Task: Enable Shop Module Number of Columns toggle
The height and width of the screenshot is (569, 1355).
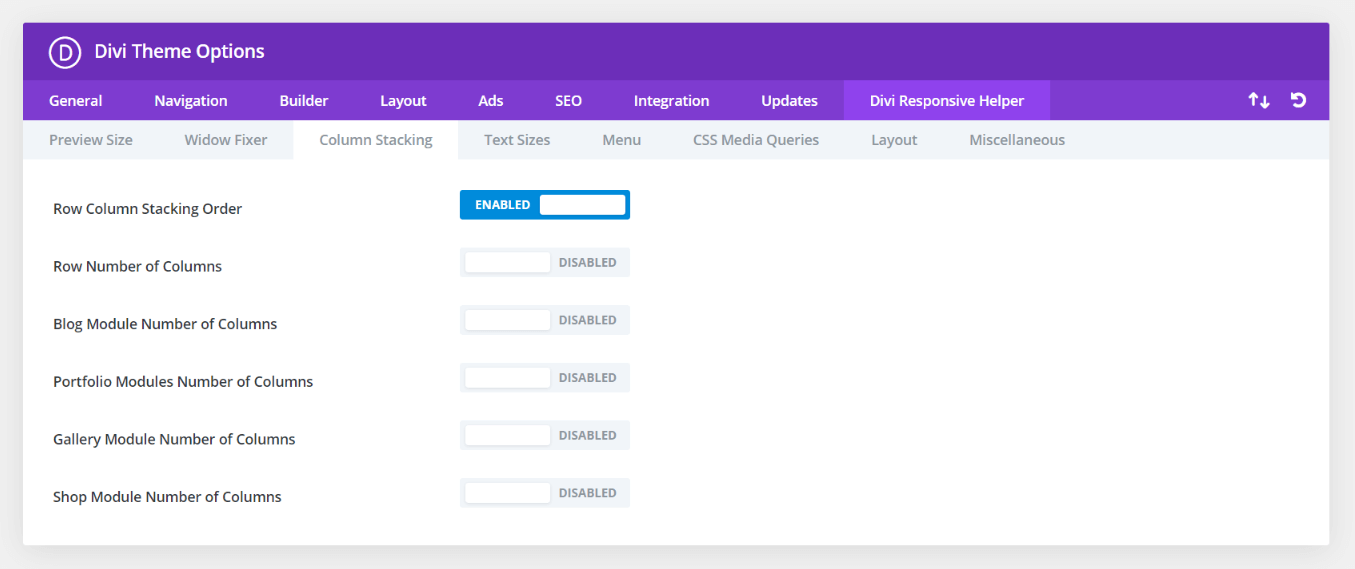Action: point(545,493)
